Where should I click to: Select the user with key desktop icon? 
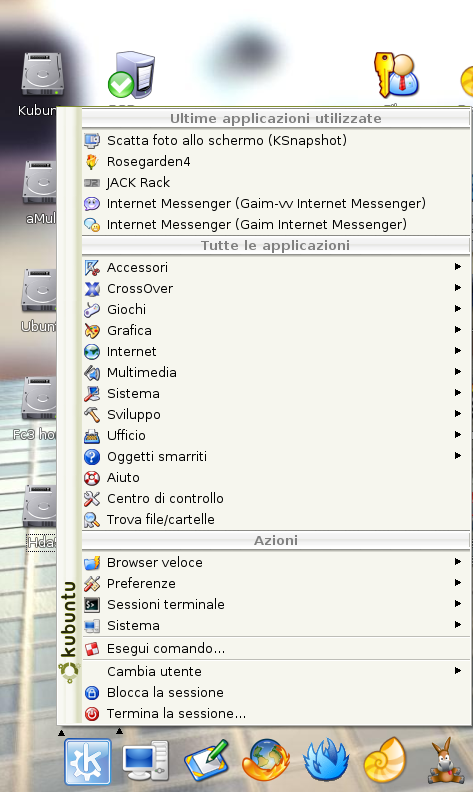coord(397,75)
